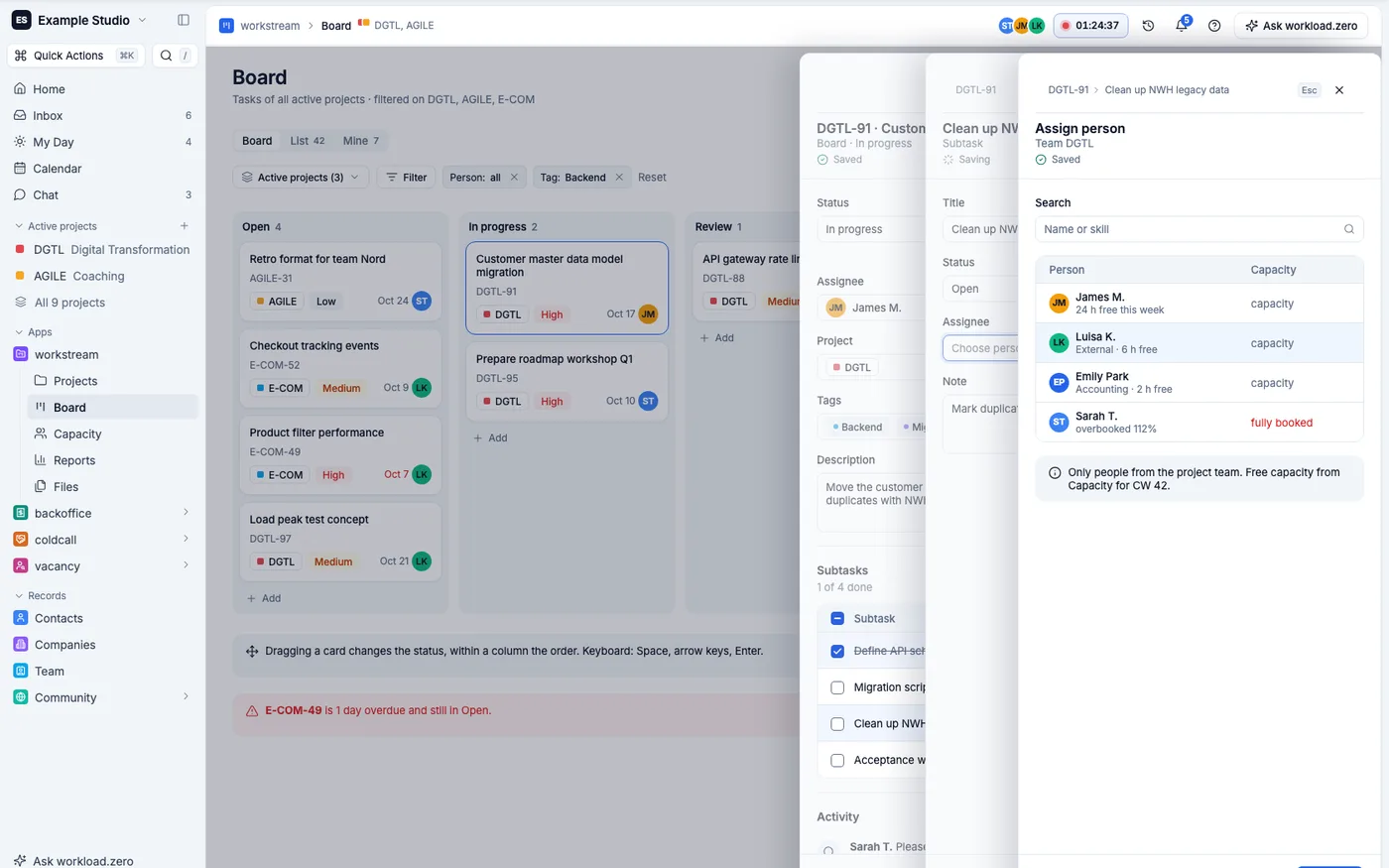Add a card to the Open column
The width and height of the screenshot is (1389, 868).
point(264,598)
